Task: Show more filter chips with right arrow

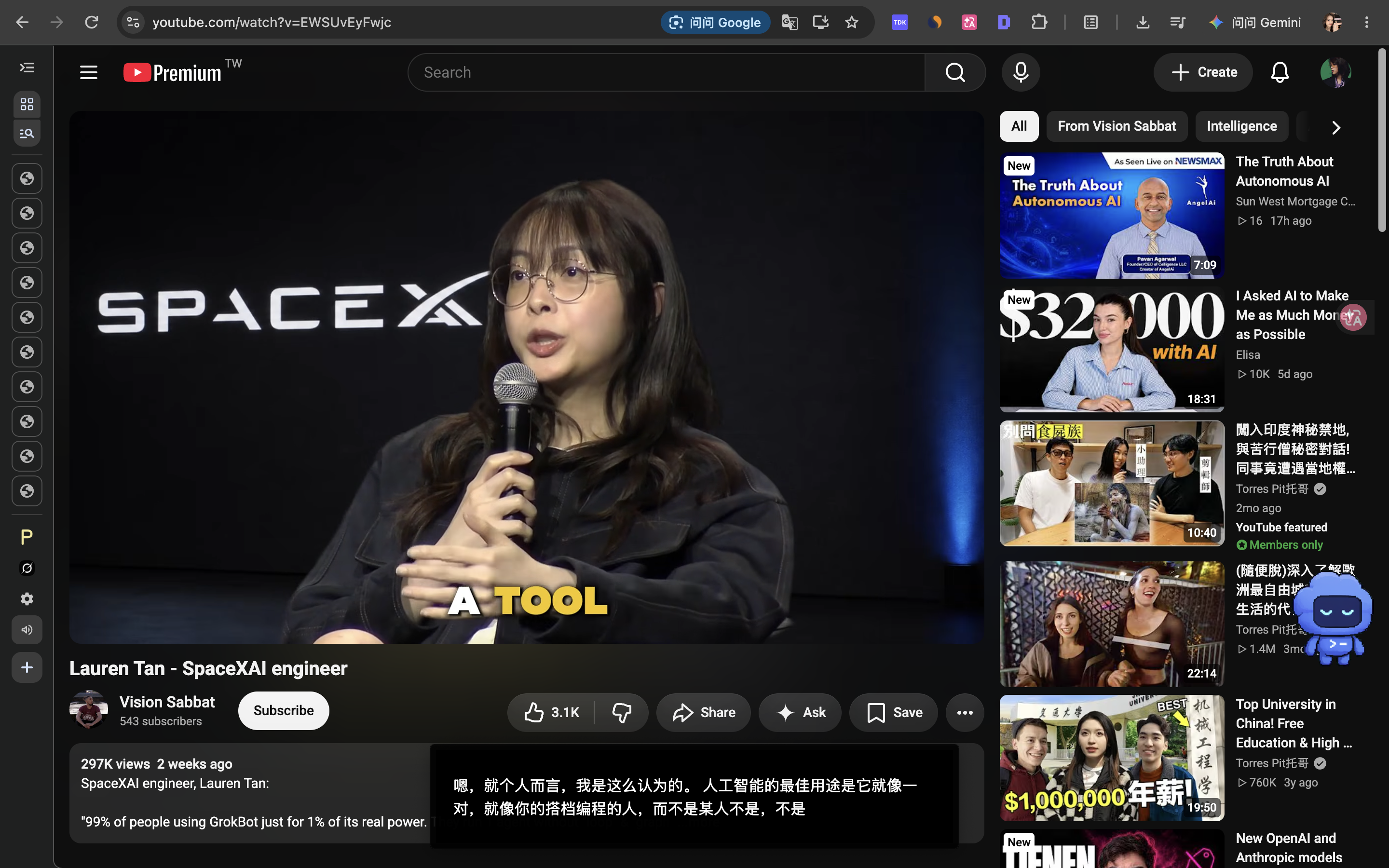Action: point(1335,127)
